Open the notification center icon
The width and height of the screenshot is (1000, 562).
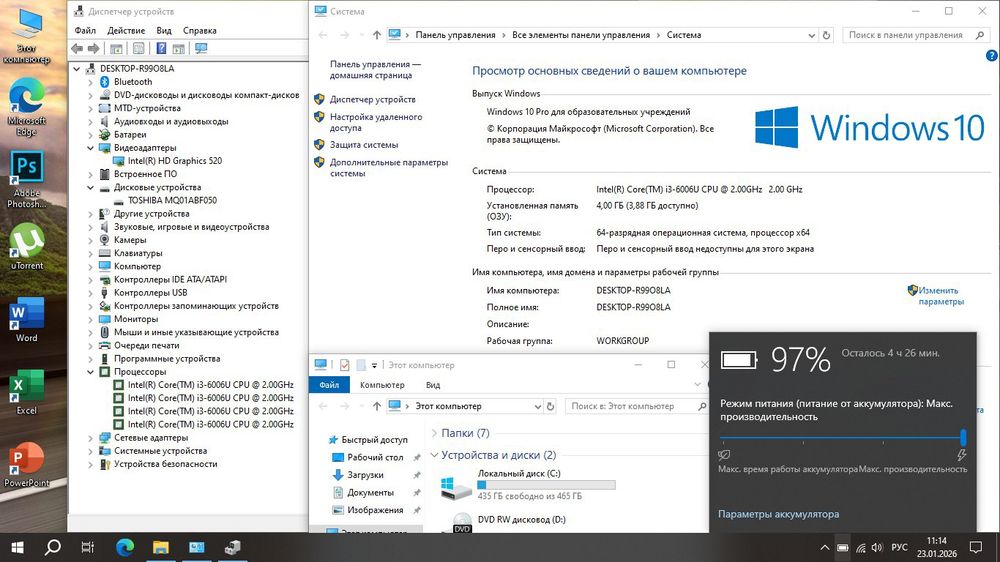click(976, 547)
